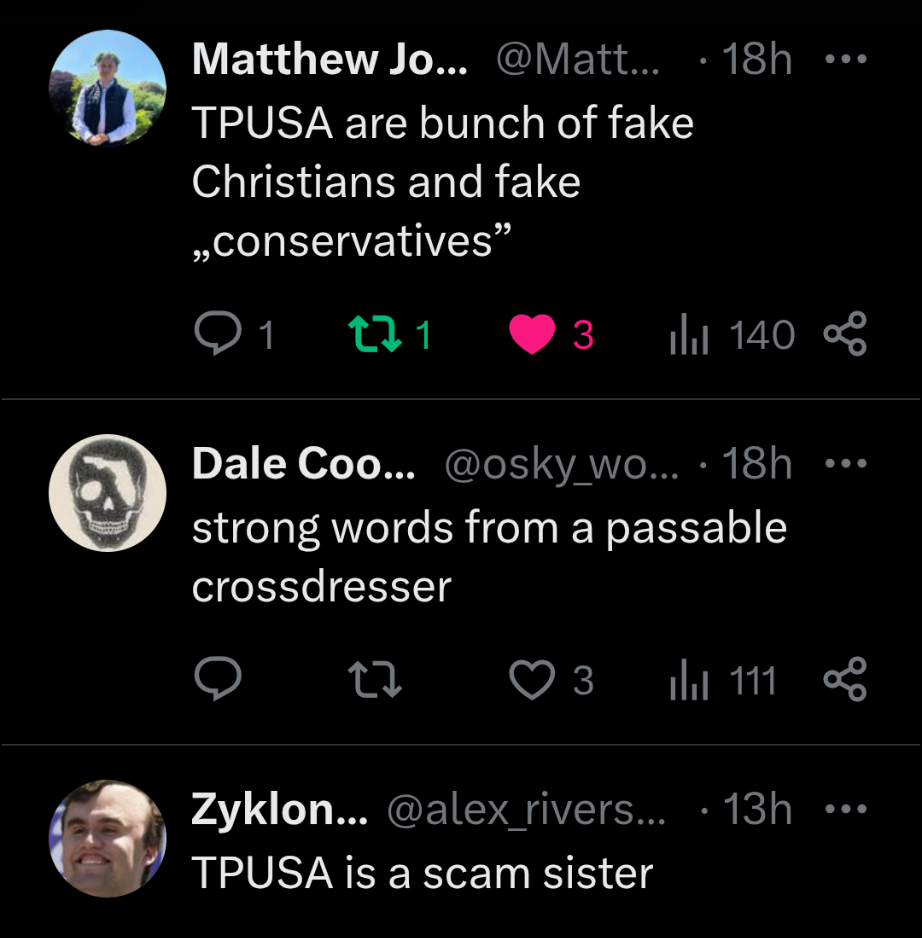
Task: View analytics showing 111 views
Action: pos(683,681)
